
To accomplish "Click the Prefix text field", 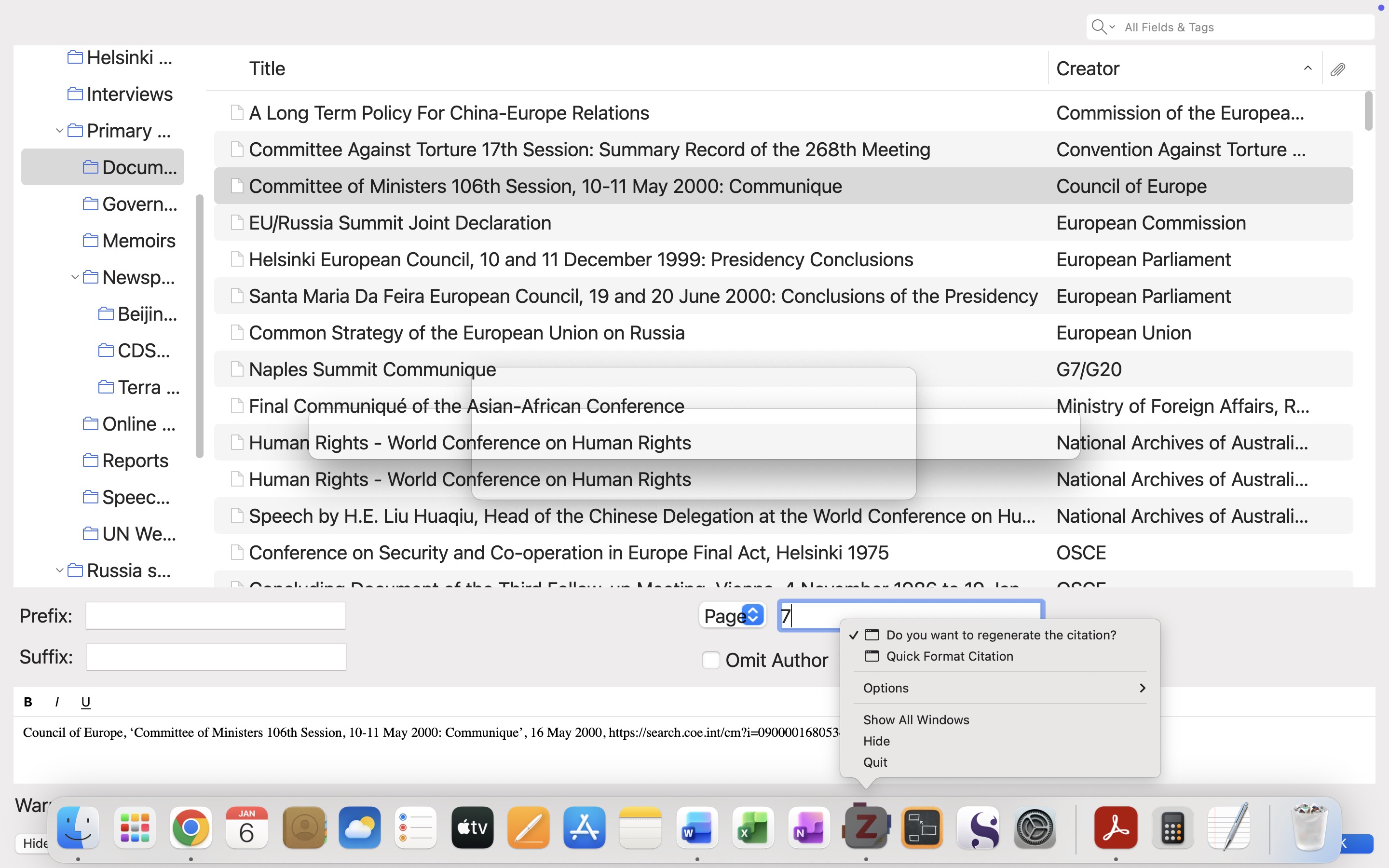I will click(x=216, y=615).
